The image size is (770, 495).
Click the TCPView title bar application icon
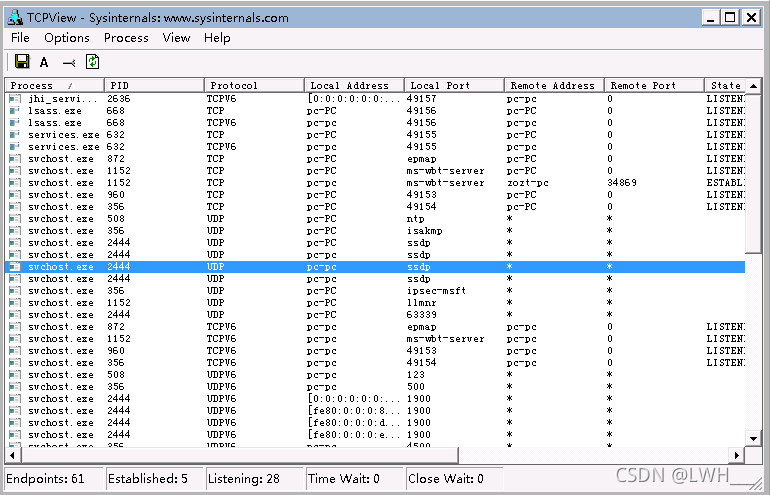[x=15, y=18]
